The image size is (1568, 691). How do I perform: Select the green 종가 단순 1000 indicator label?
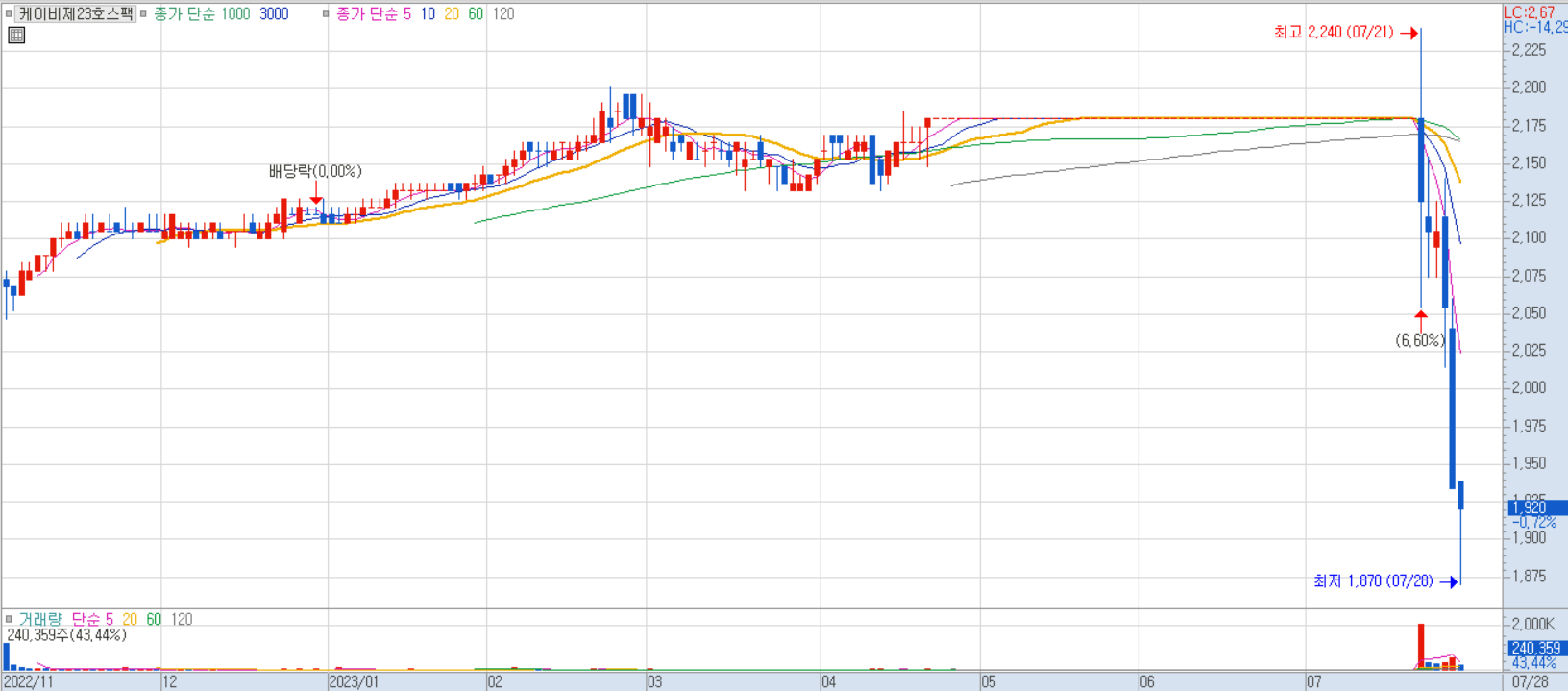(x=202, y=13)
